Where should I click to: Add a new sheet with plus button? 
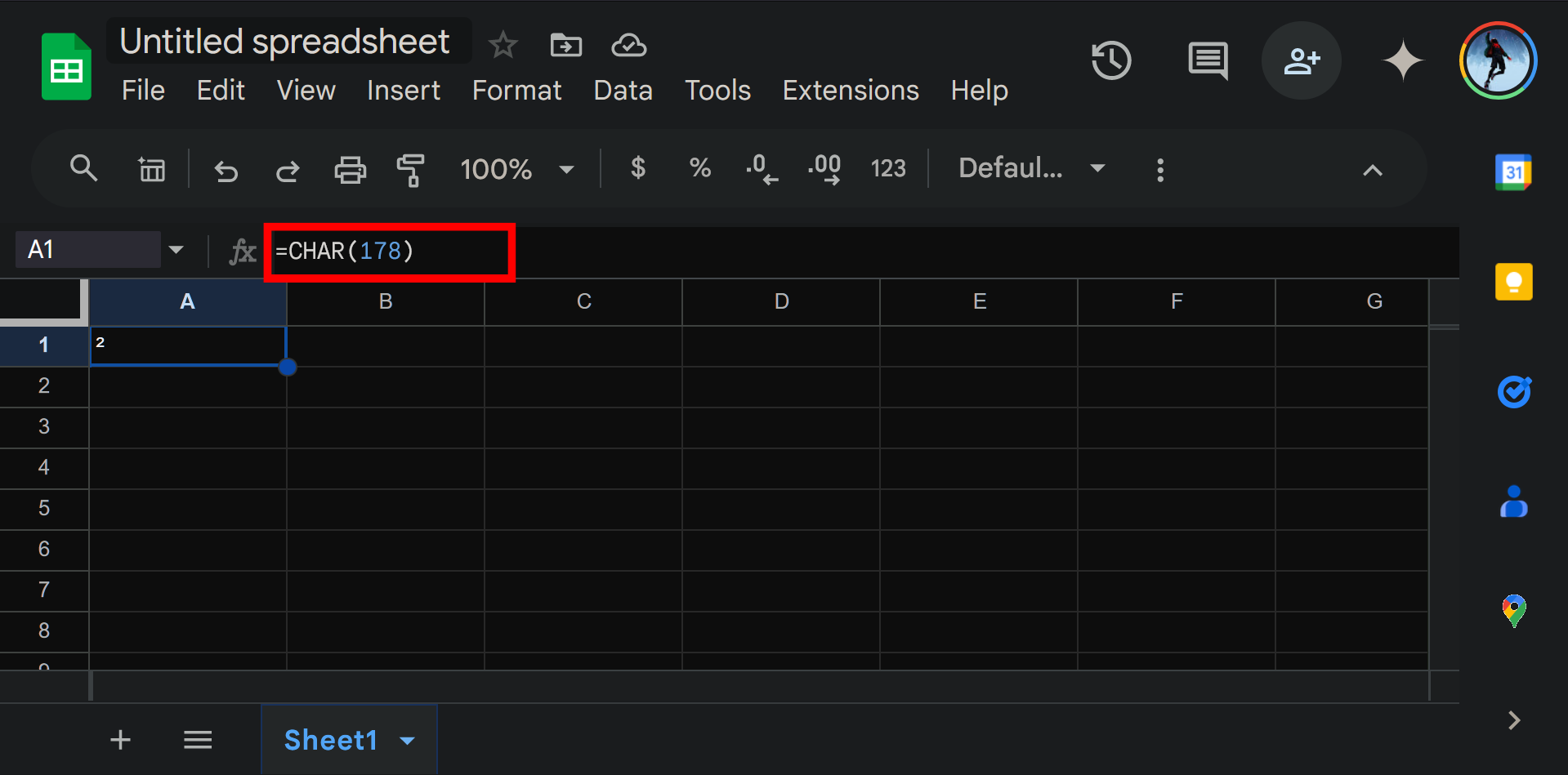(120, 740)
